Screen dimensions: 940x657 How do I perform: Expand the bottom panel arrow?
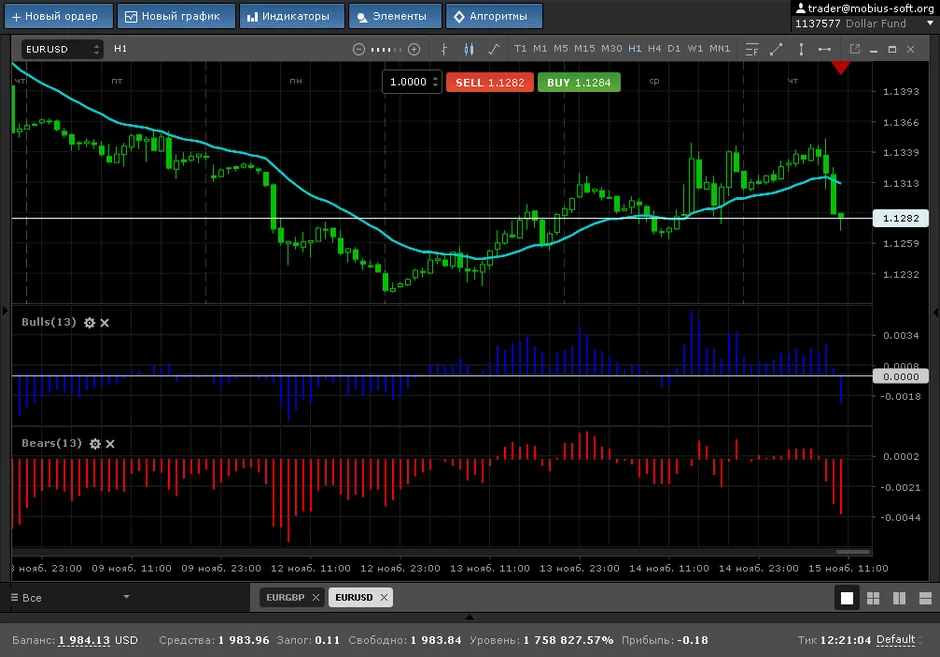(469, 617)
